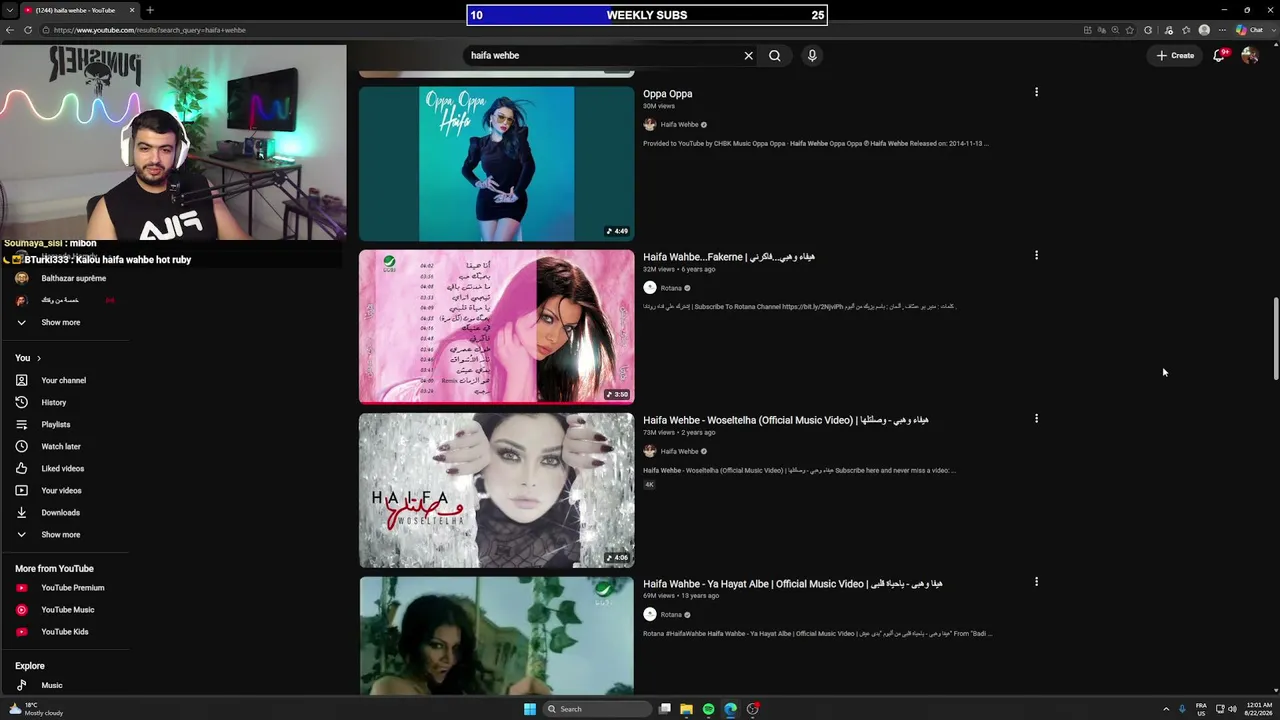1280x720 pixels.
Task: Click the browser address bar URL
Action: pos(150,30)
